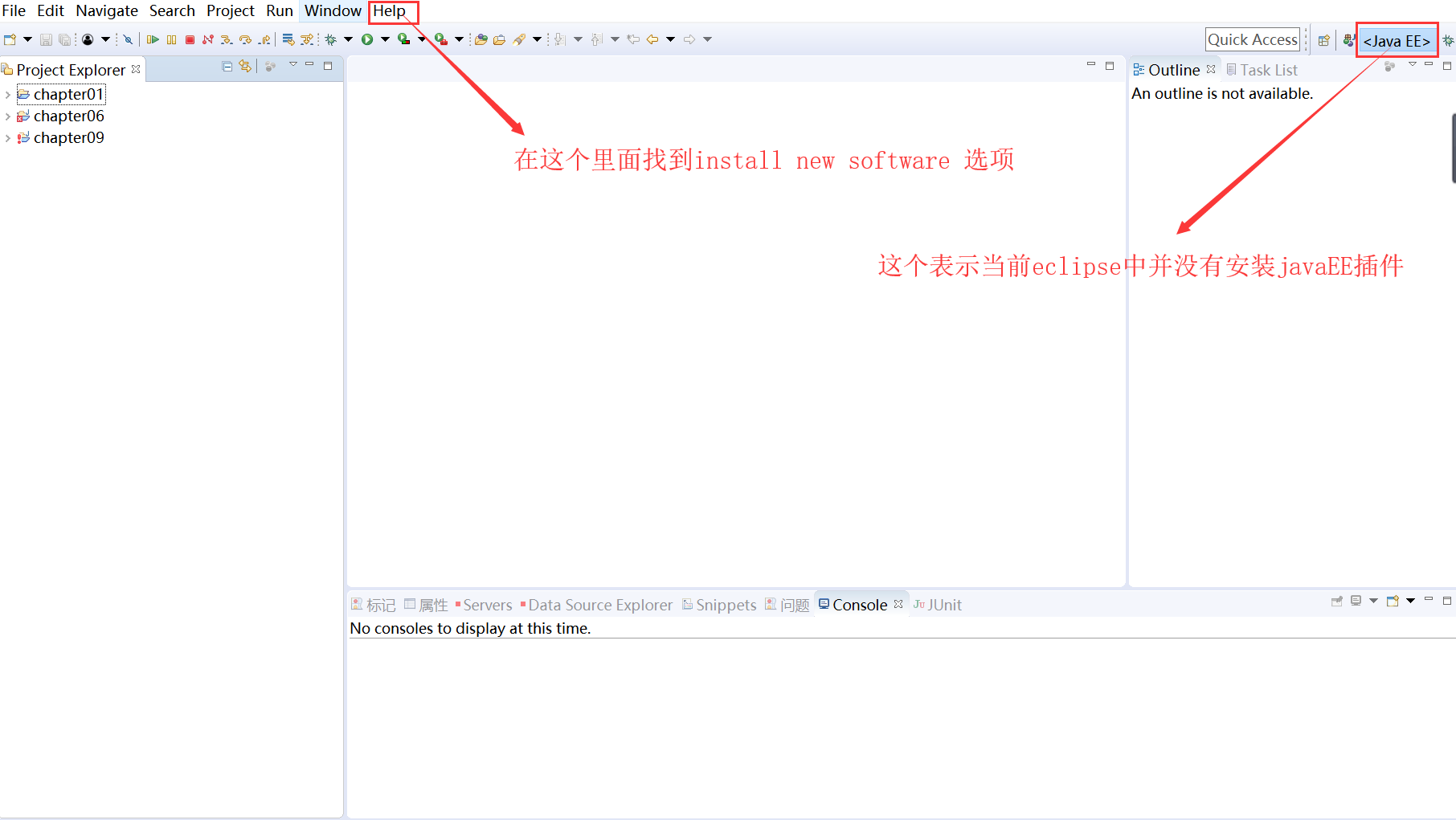Image resolution: width=1456 pixels, height=820 pixels.
Task: Click the Debug bug icon
Action: pyautogui.click(x=330, y=39)
